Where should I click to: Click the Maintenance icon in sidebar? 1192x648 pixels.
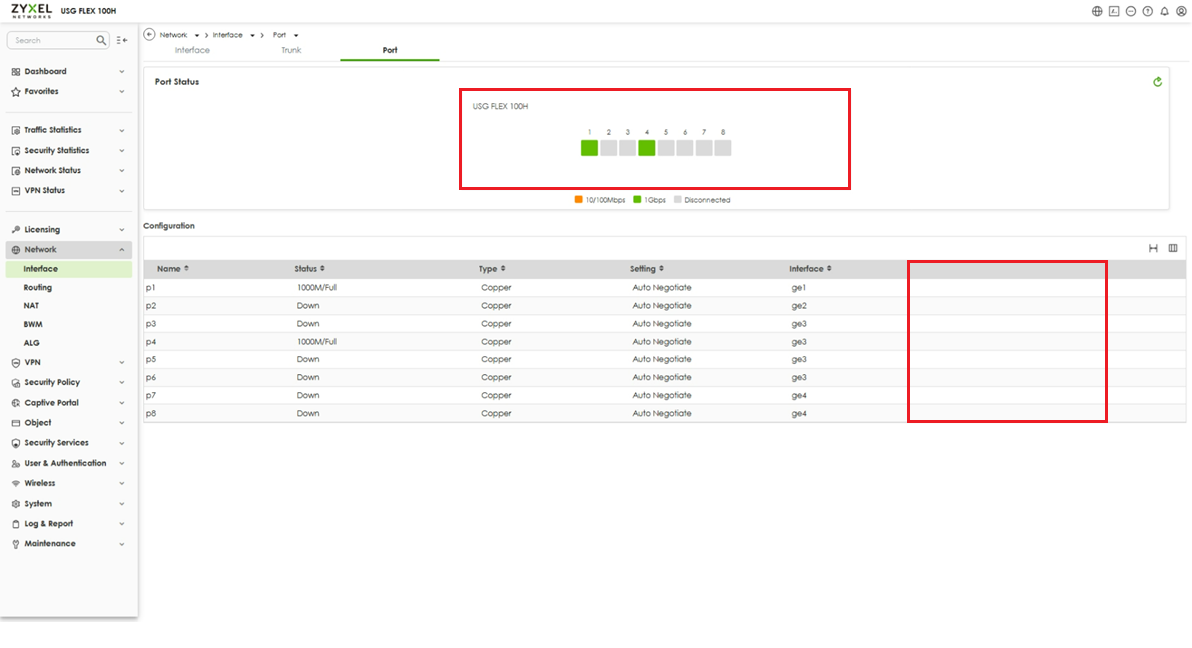point(16,545)
